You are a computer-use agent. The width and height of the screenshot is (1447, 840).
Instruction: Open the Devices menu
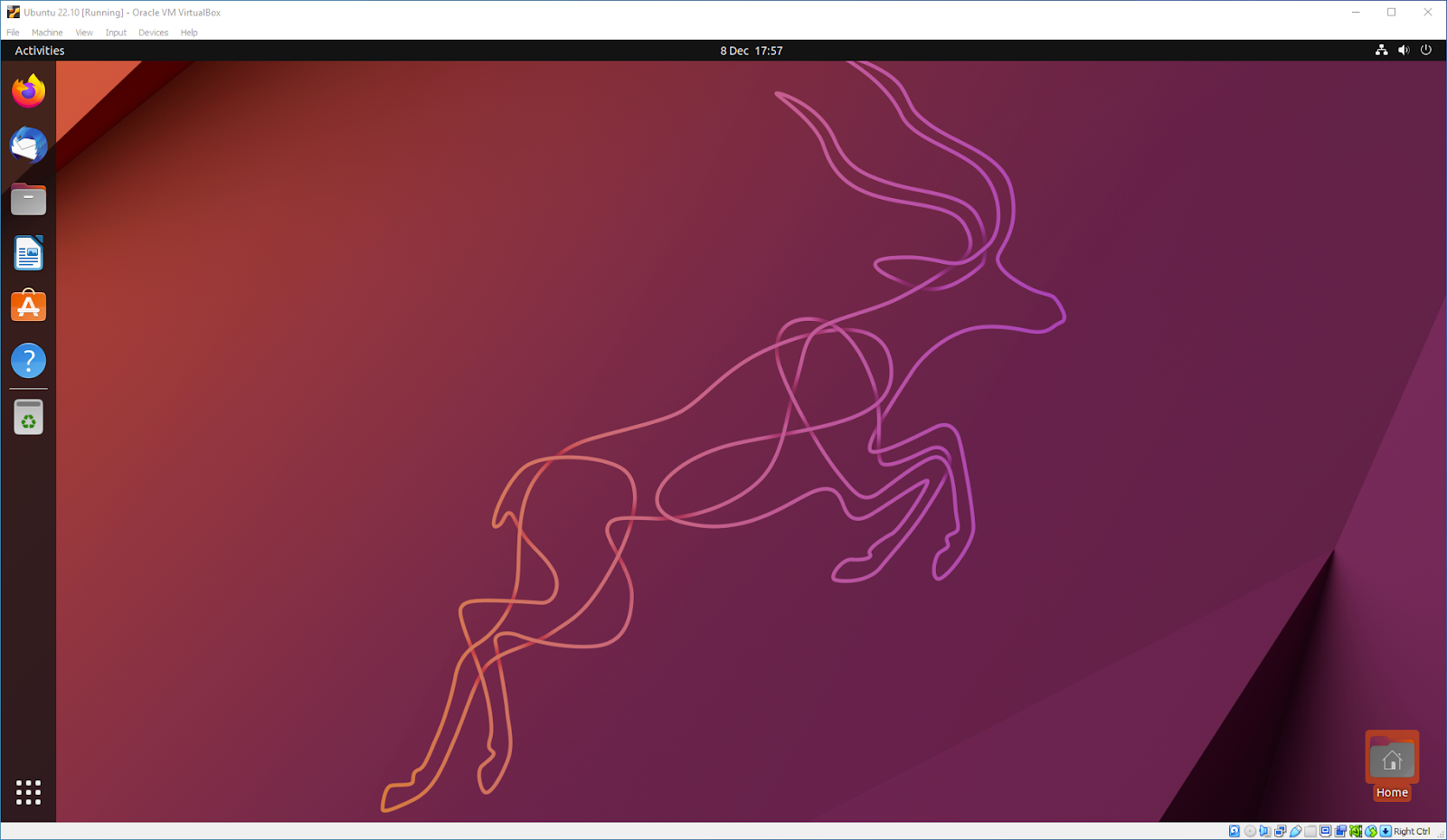153,33
